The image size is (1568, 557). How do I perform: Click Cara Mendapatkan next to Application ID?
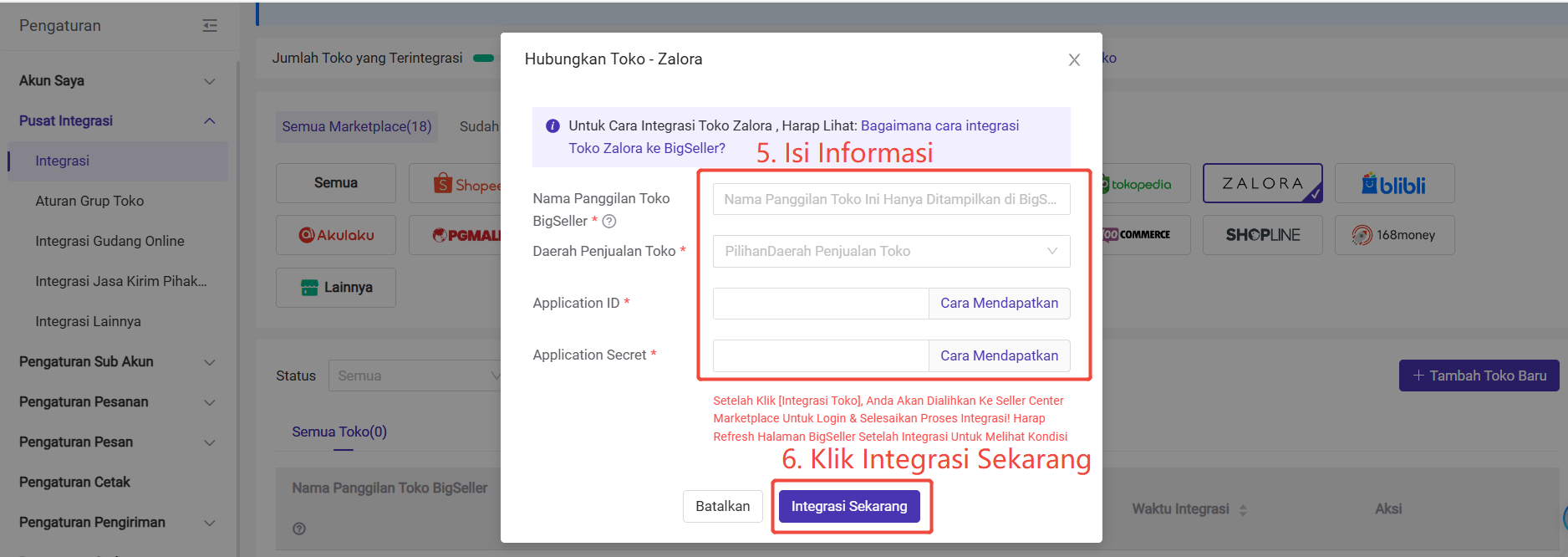tap(1000, 304)
